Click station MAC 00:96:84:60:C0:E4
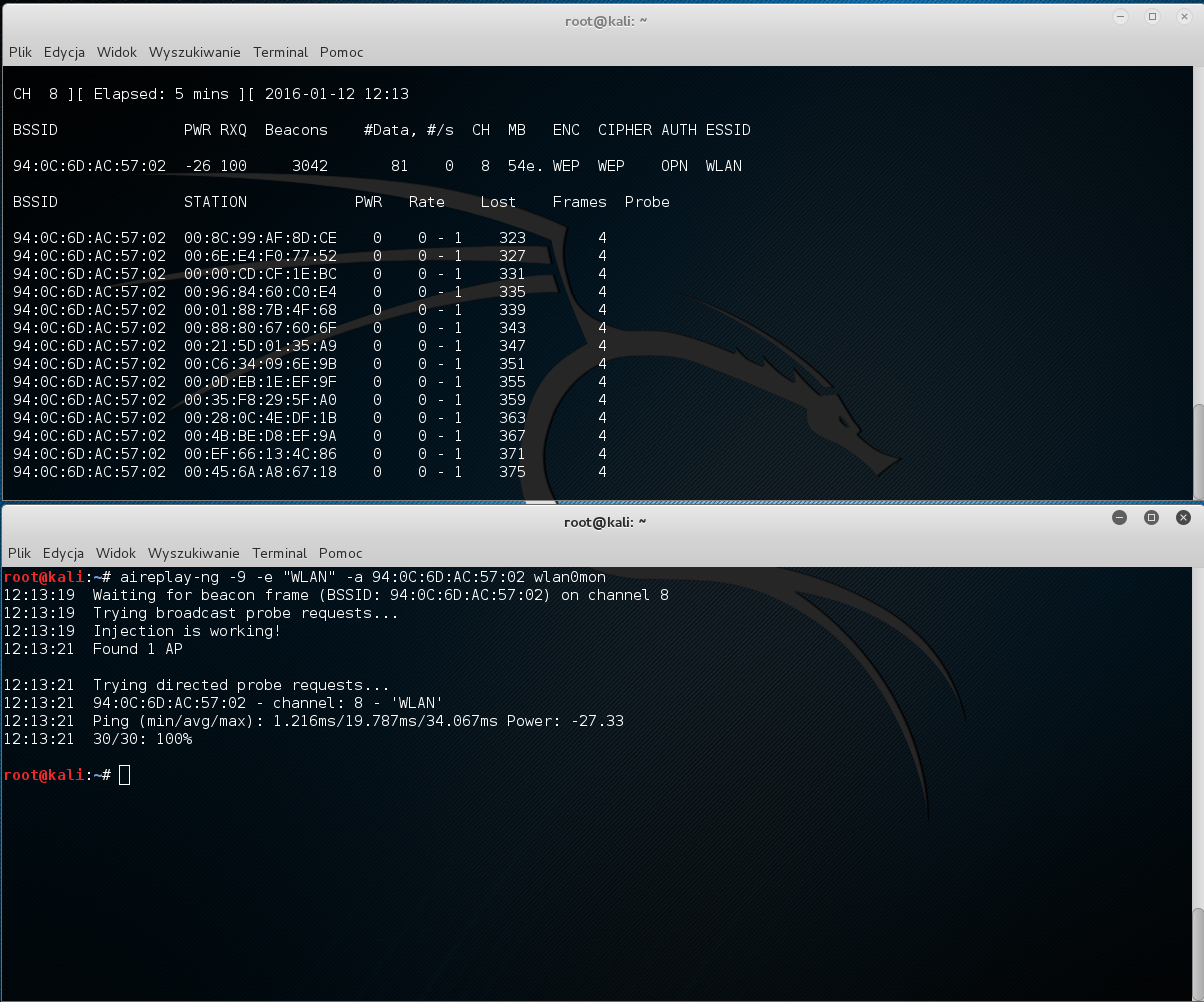Image resolution: width=1204 pixels, height=1002 pixels. 260,292
